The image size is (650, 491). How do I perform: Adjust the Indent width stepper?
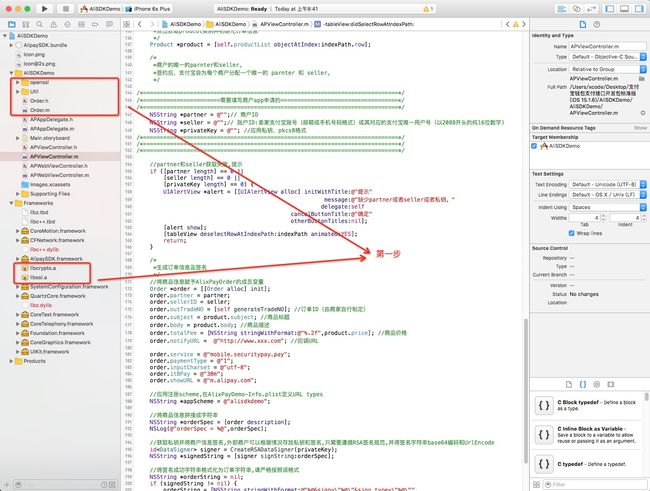click(x=644, y=217)
